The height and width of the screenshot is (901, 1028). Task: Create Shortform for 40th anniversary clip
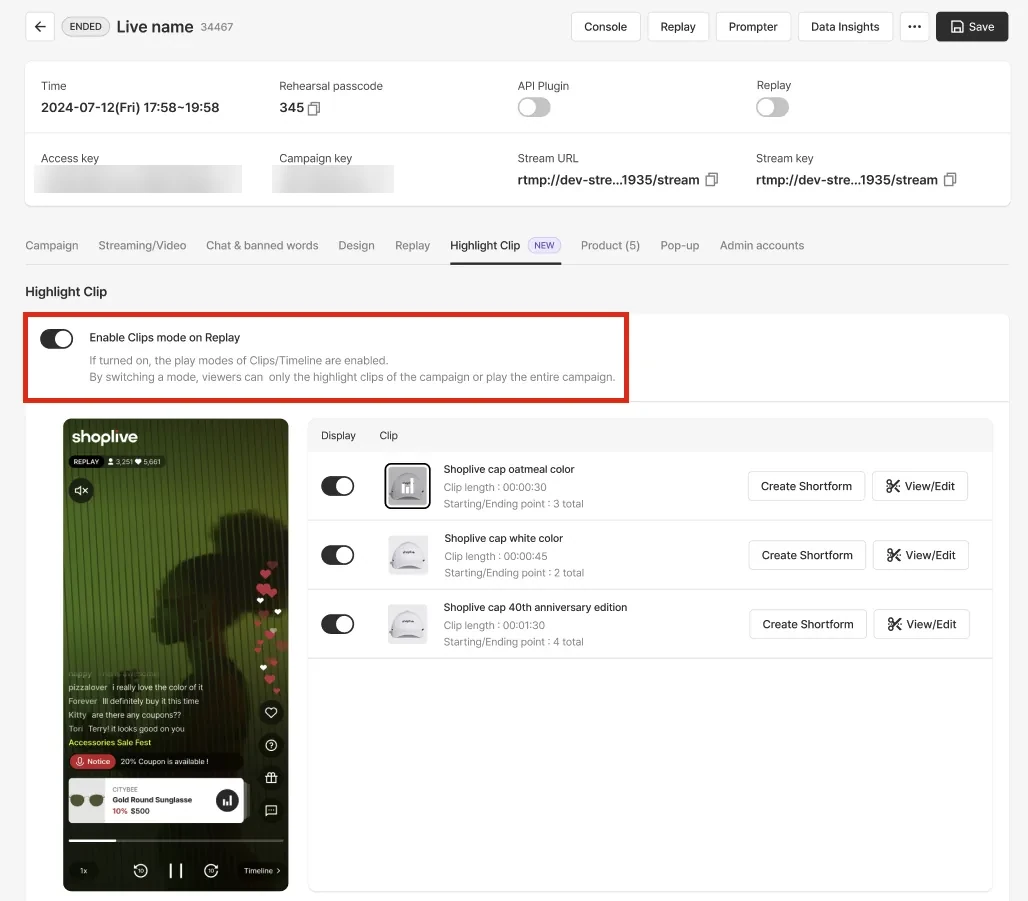[x=808, y=624]
